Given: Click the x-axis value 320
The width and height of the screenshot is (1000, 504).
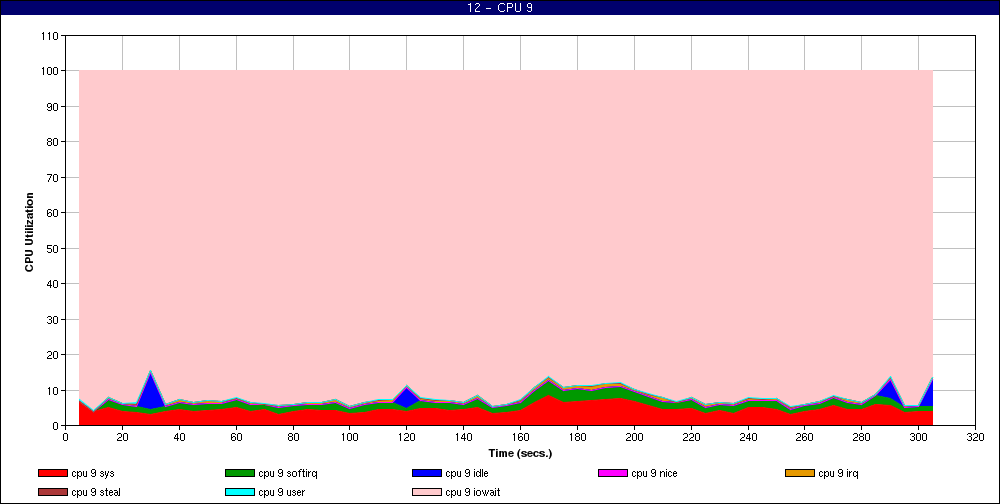Looking at the screenshot, I should coord(975,438).
